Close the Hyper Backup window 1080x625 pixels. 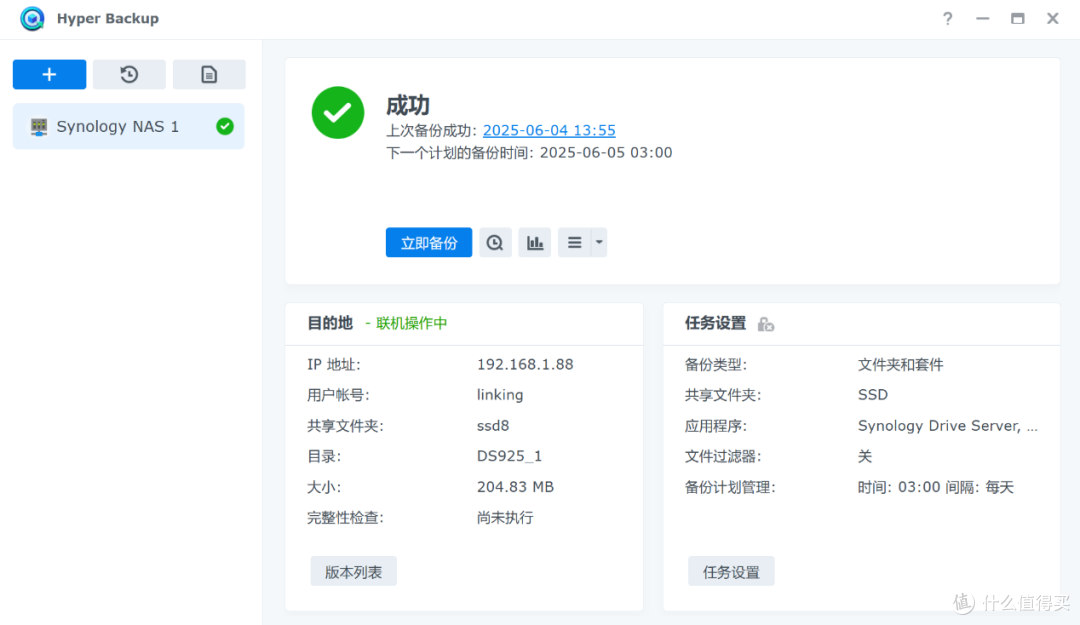[1052, 19]
